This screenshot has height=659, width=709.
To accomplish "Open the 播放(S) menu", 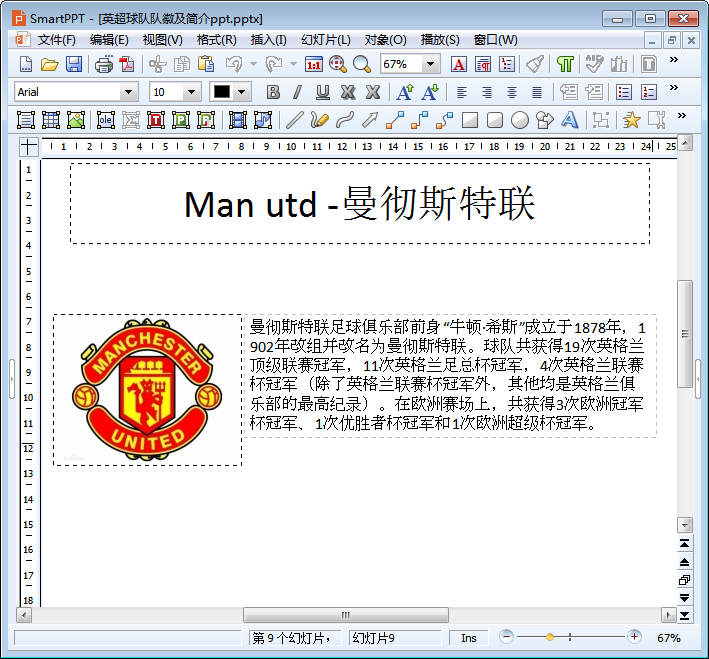I will (x=440, y=40).
